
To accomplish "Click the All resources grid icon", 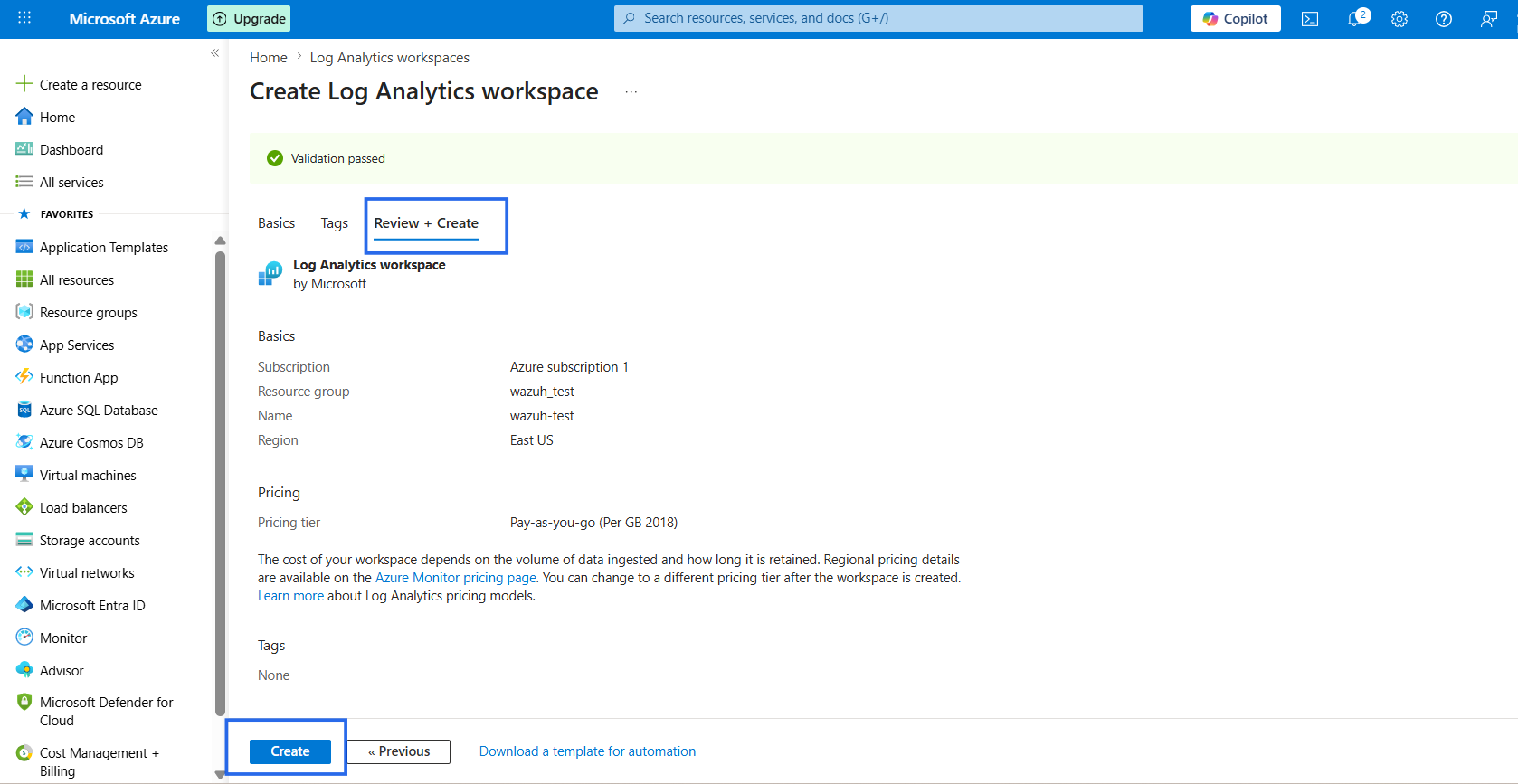I will click(x=24, y=279).
